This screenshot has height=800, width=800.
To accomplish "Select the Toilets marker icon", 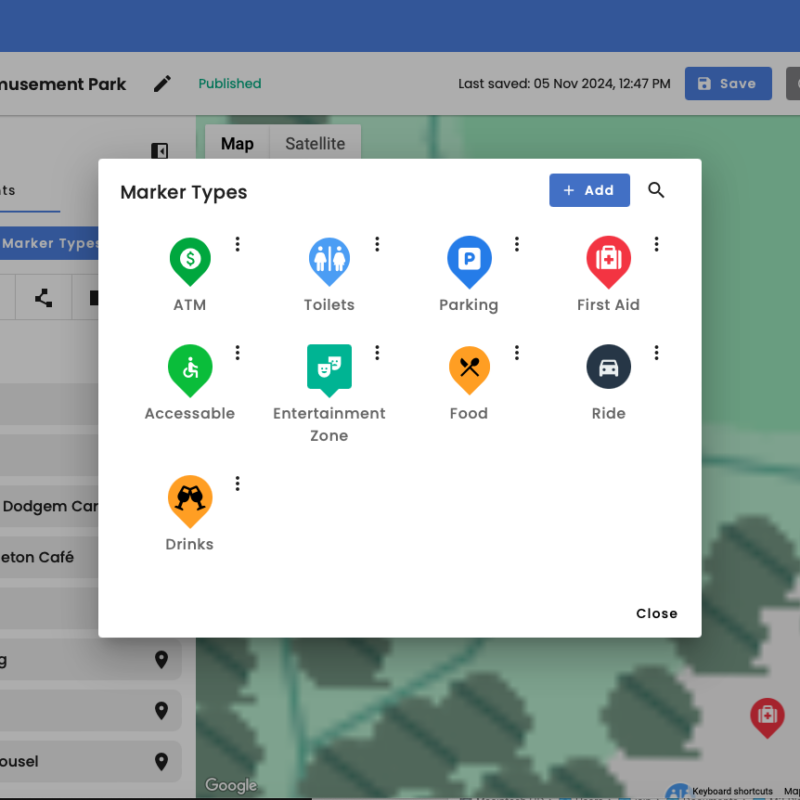I will click(x=329, y=260).
